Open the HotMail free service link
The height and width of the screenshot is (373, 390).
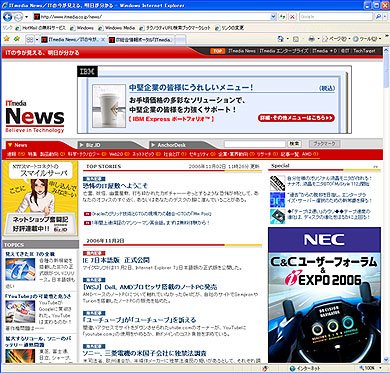[41, 28]
